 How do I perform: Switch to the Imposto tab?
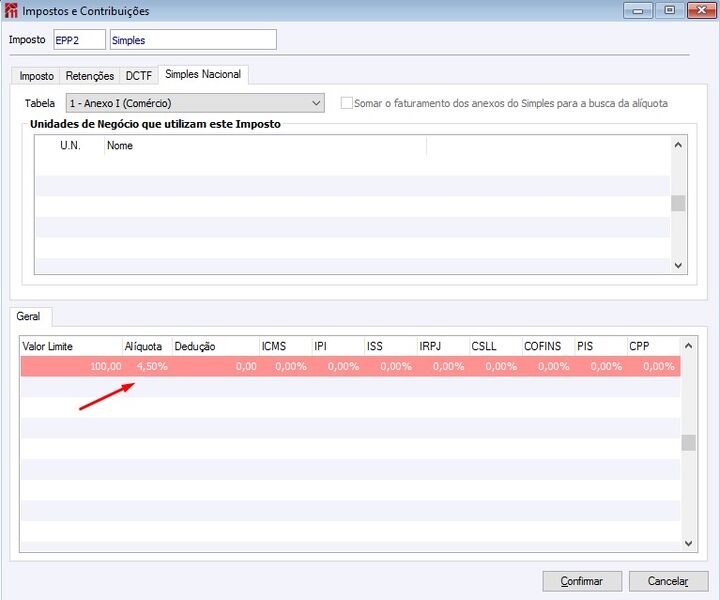coord(36,76)
